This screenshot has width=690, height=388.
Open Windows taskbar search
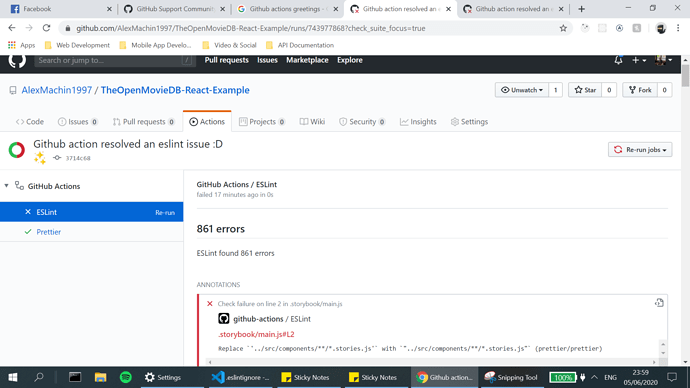click(x=39, y=377)
